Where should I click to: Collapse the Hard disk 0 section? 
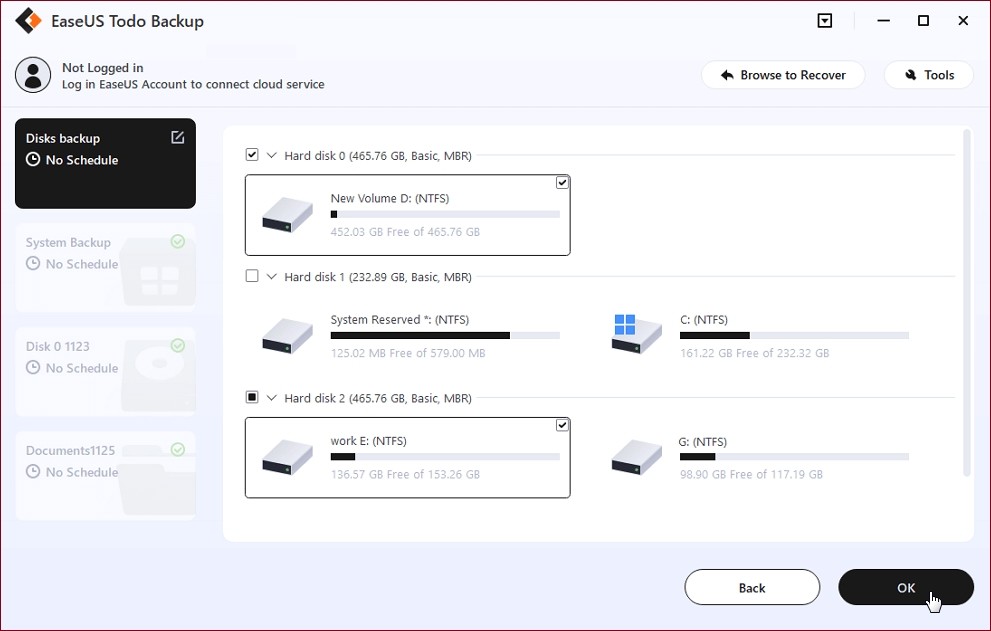pyautogui.click(x=270, y=155)
